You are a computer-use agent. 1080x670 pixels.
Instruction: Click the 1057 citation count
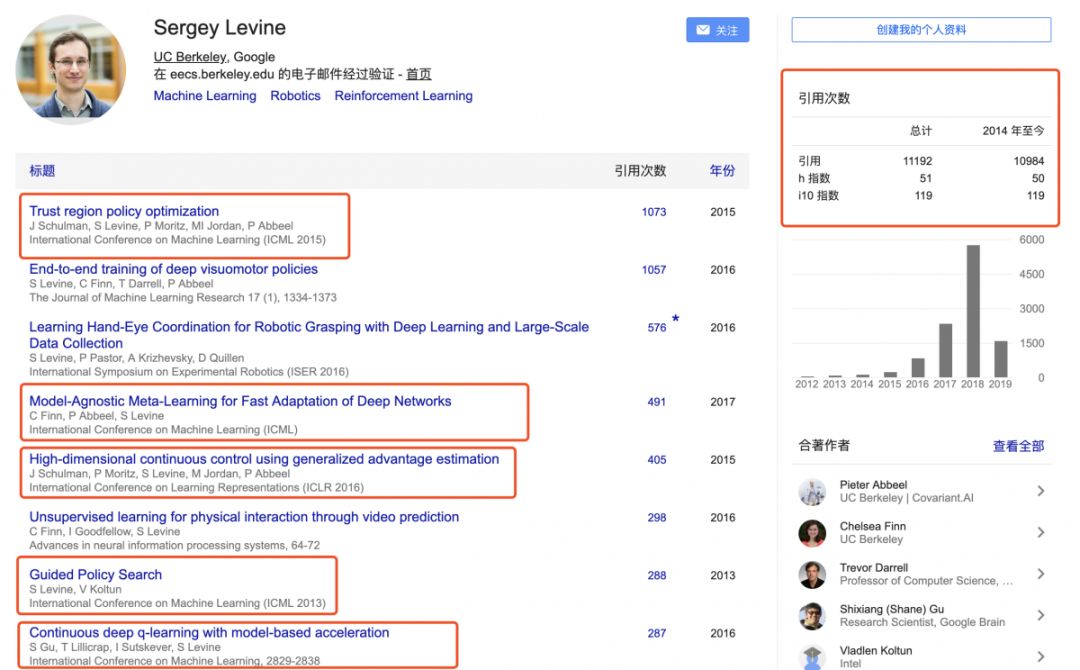pyautogui.click(x=654, y=270)
